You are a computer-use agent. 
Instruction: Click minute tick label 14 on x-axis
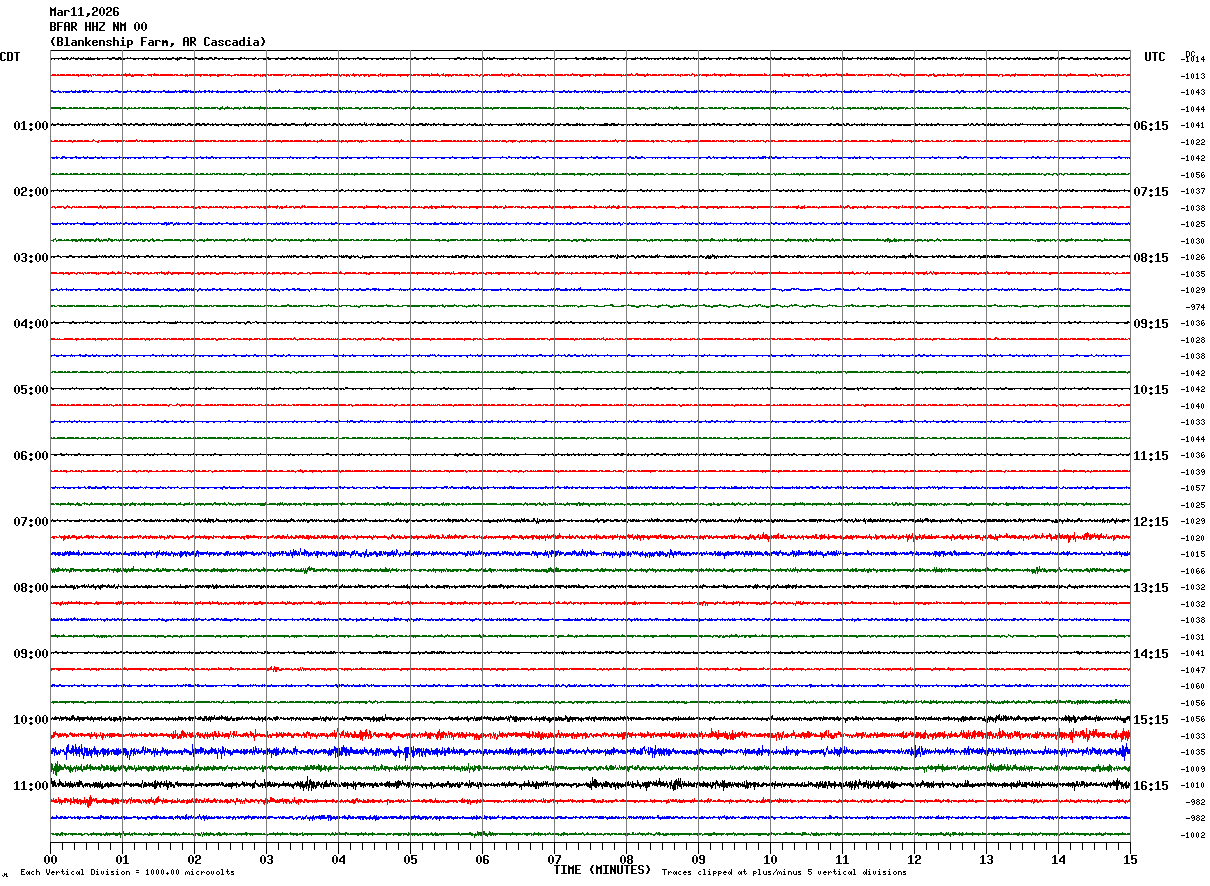(x=1058, y=859)
